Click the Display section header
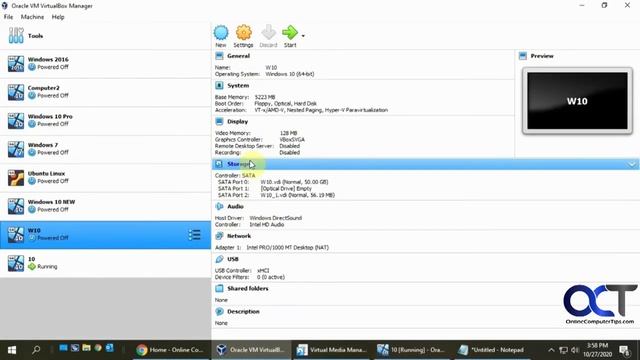 (238, 122)
